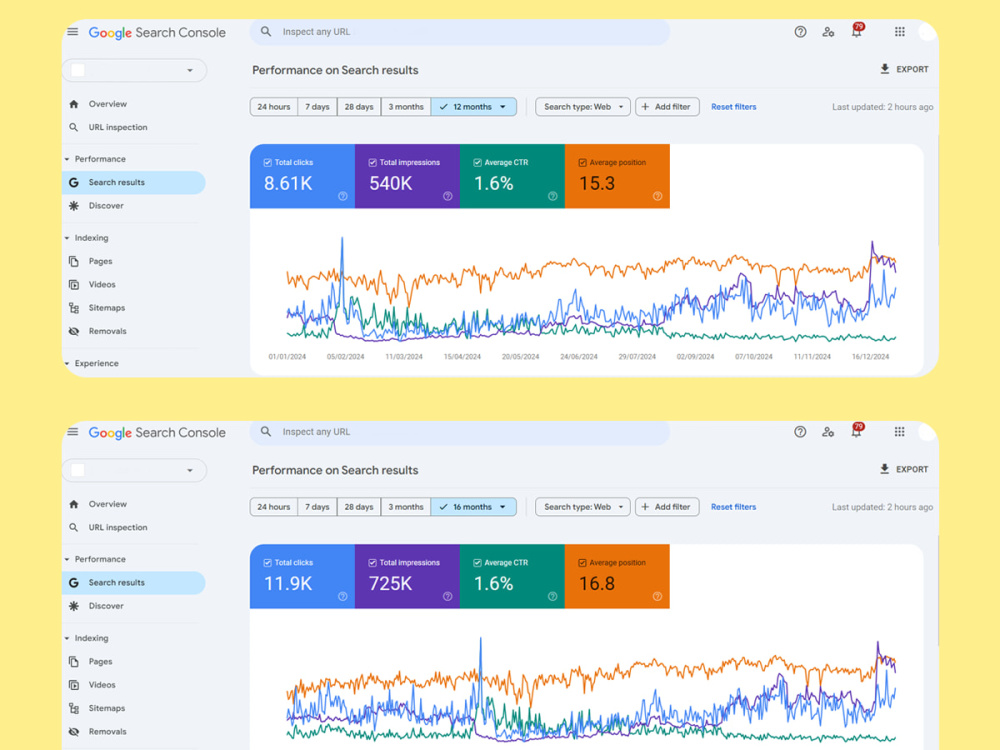The width and height of the screenshot is (1000, 750).
Task: Click help icon on 15.3 Average position card
Action: (658, 196)
